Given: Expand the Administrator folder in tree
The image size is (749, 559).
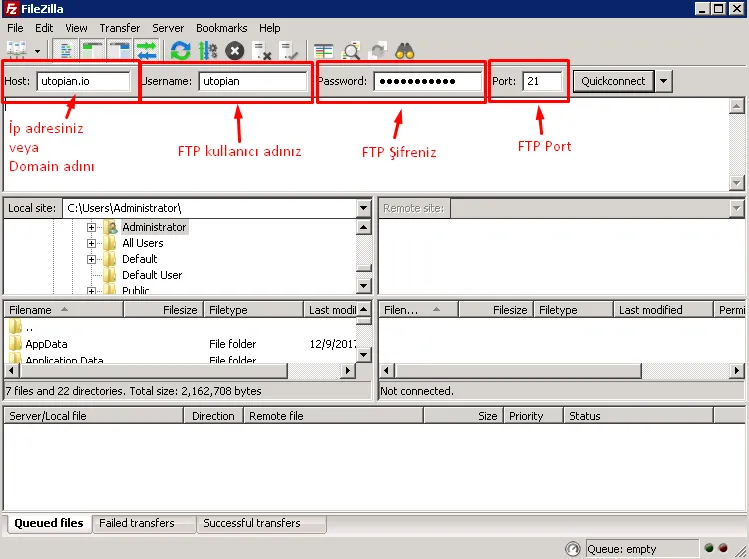Looking at the screenshot, I should (91, 227).
